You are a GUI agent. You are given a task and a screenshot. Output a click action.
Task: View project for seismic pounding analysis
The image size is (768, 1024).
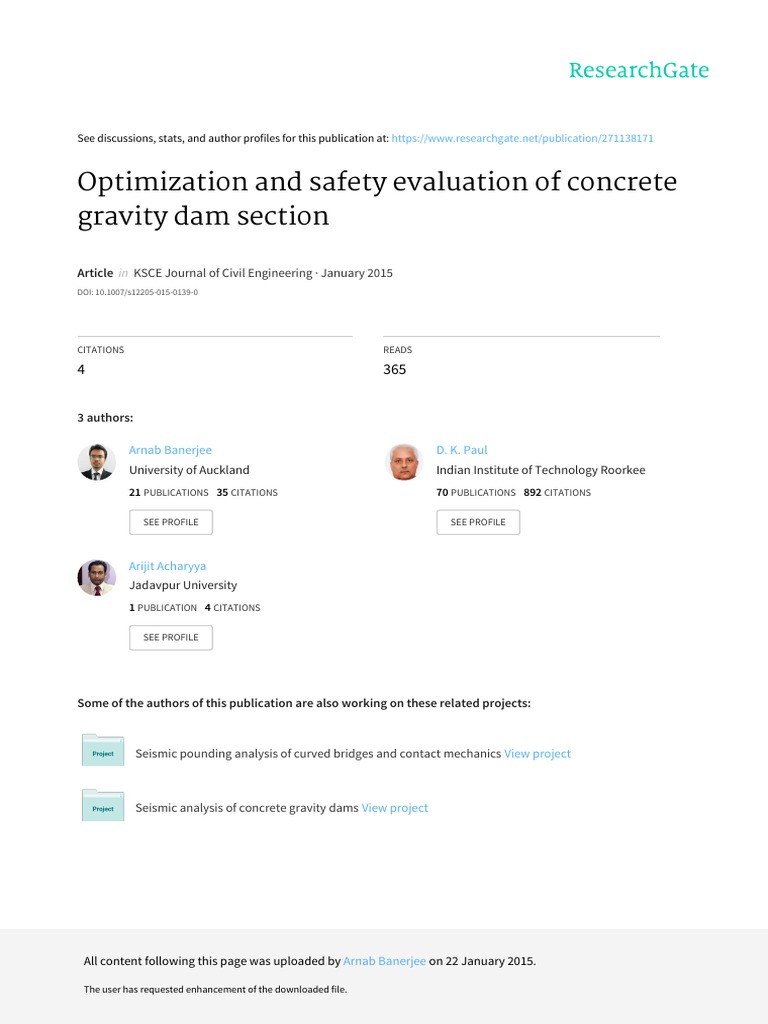[537, 753]
